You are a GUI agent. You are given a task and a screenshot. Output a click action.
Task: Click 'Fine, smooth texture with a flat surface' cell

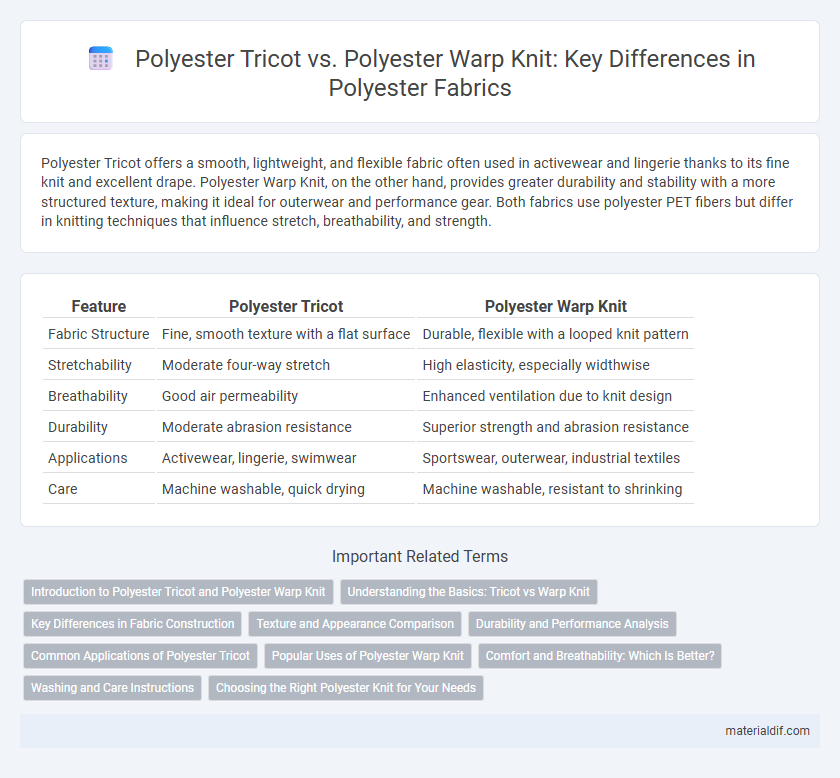click(286, 334)
